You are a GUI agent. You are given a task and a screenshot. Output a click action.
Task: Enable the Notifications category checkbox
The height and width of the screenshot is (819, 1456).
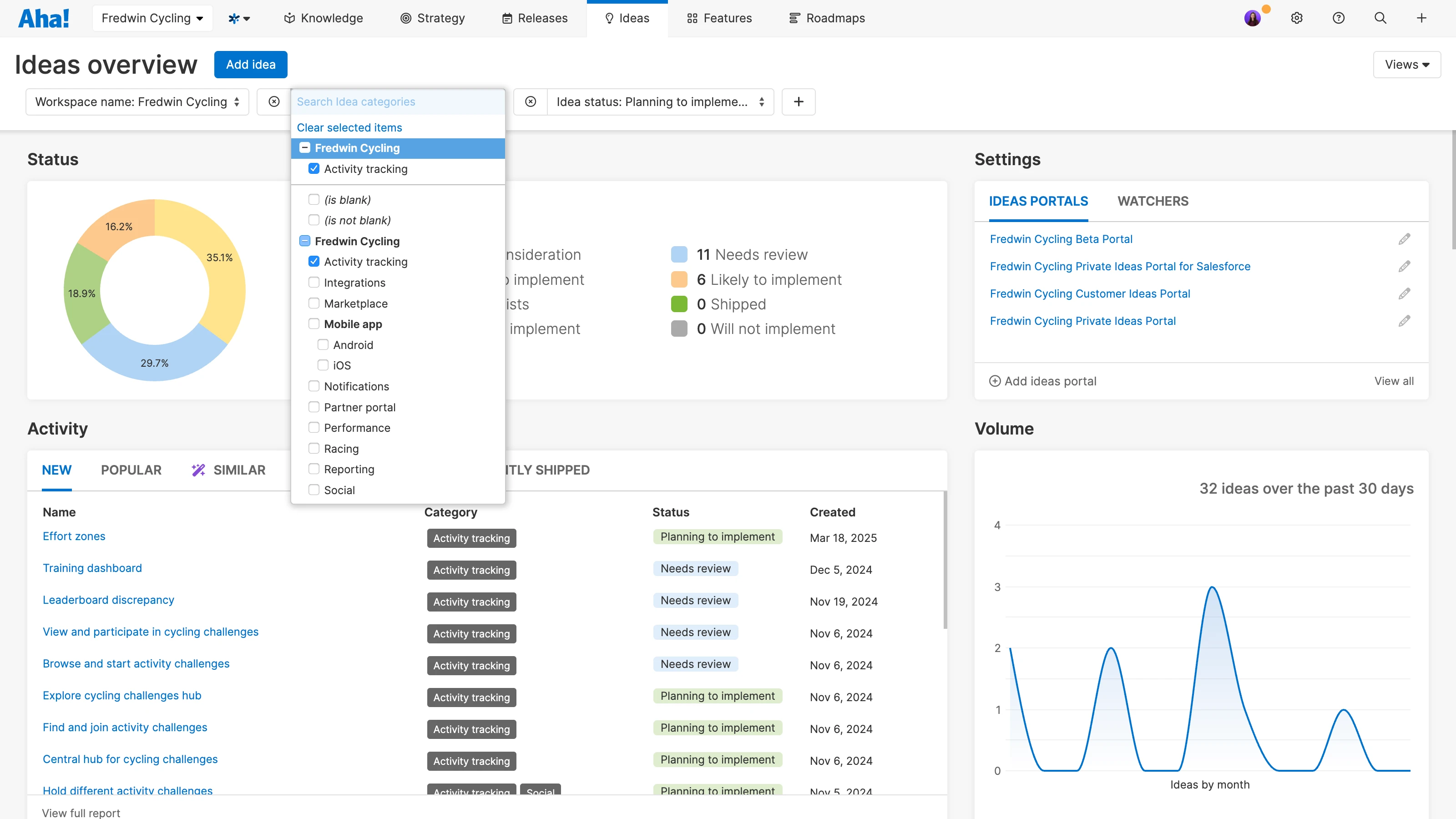coord(313,386)
